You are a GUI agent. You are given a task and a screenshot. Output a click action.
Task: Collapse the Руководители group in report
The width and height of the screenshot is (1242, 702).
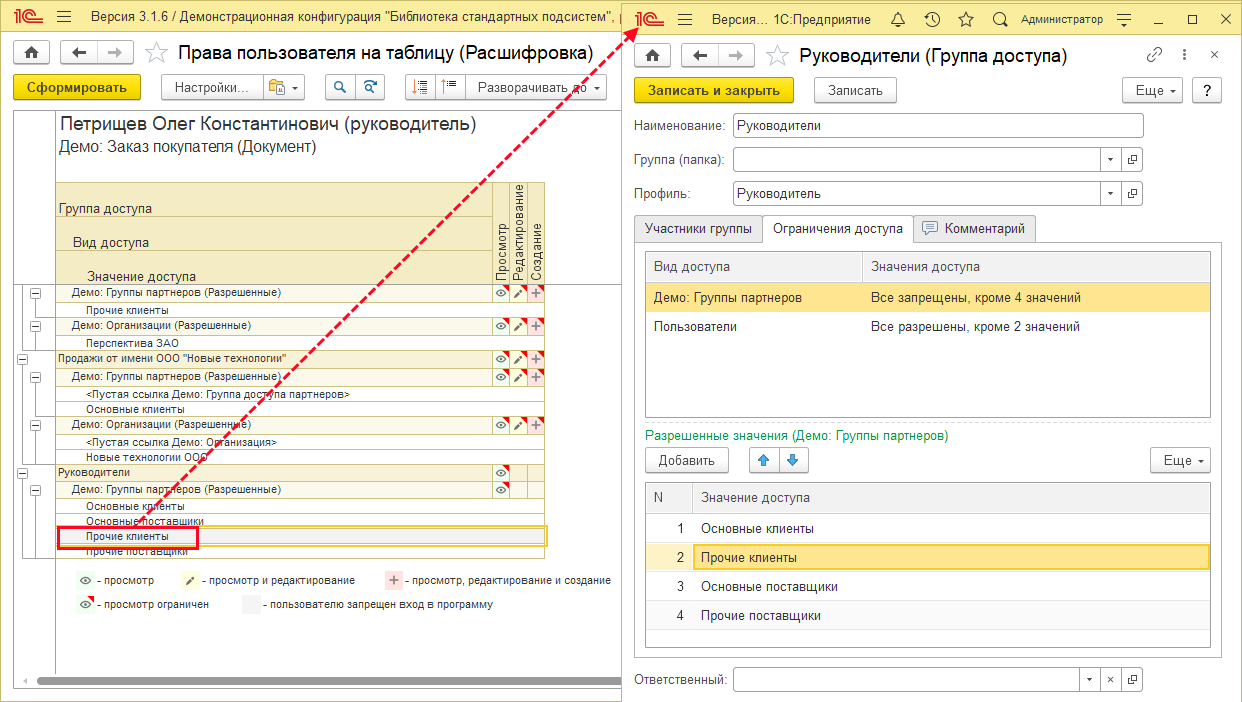click(x=20, y=472)
